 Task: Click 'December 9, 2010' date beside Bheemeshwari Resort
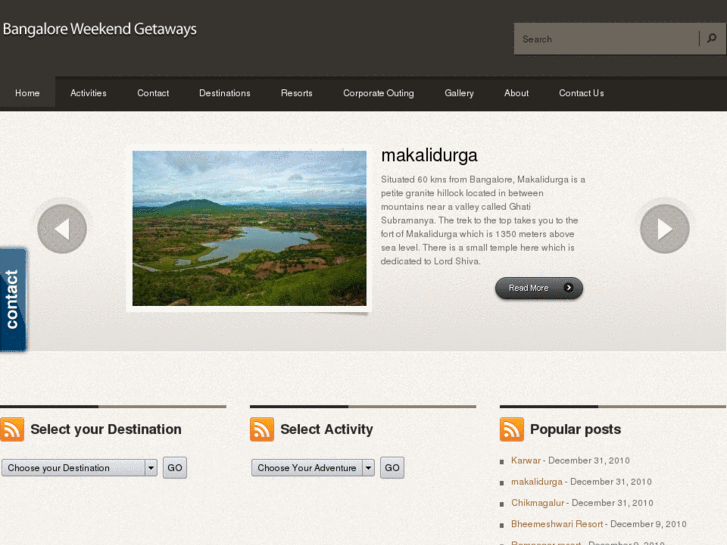pyautogui.click(x=648, y=524)
